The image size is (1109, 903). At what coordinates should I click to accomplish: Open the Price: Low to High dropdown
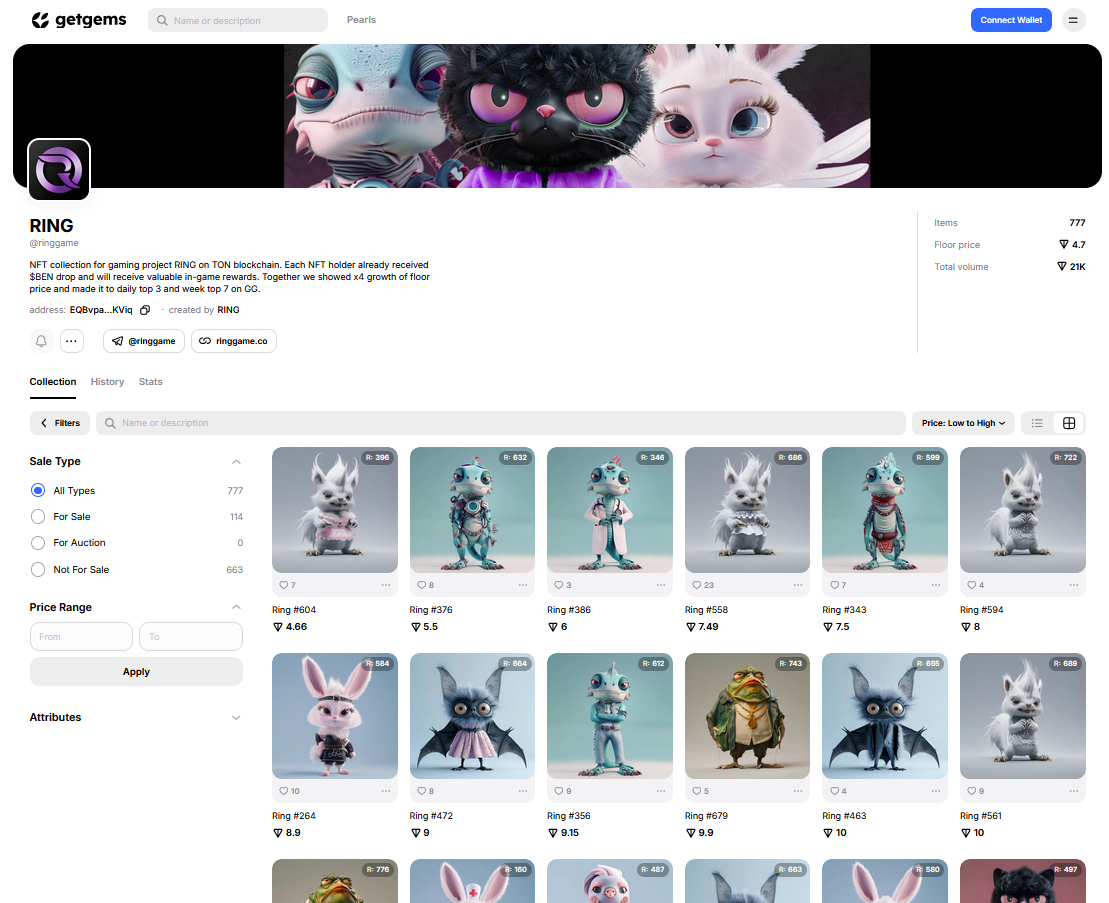point(963,423)
